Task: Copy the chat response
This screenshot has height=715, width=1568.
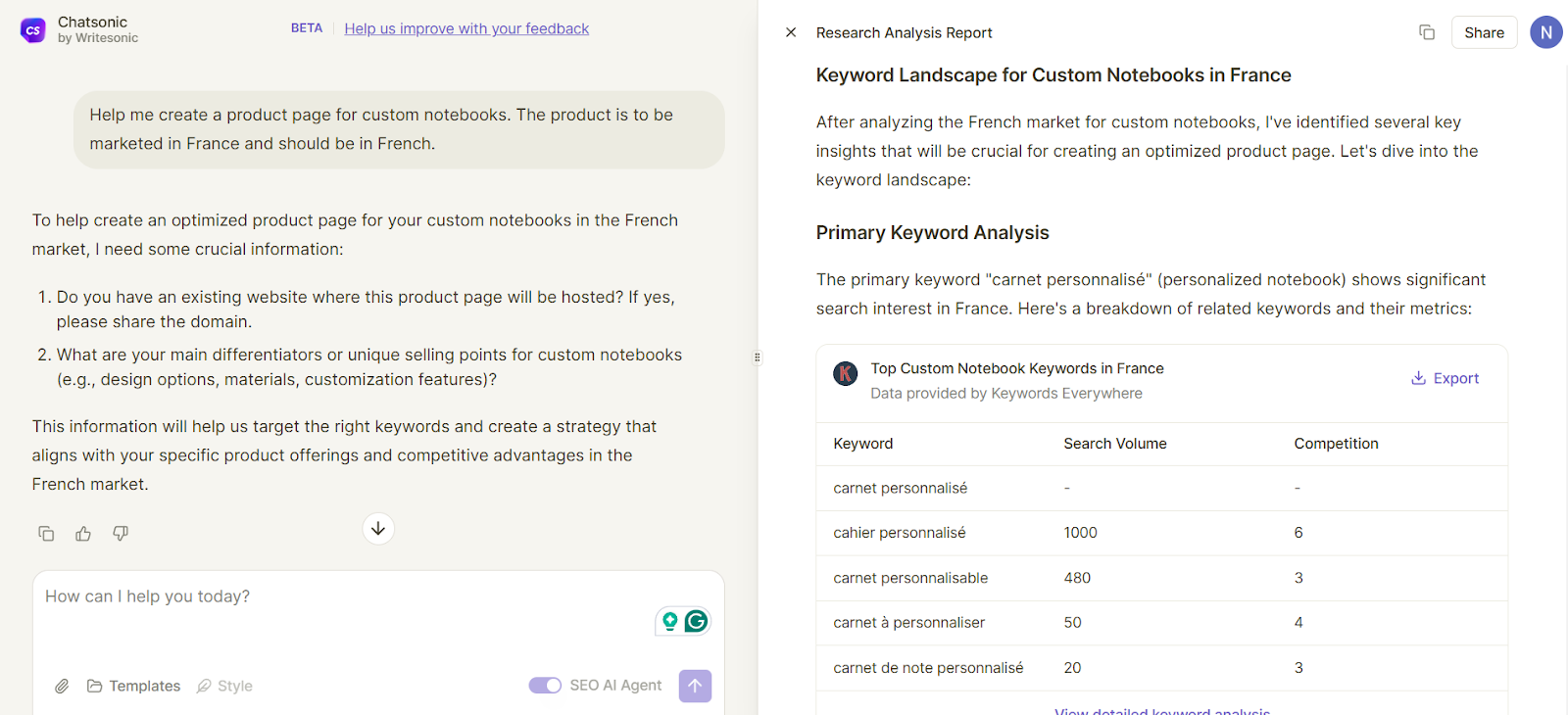Action: tap(46, 534)
